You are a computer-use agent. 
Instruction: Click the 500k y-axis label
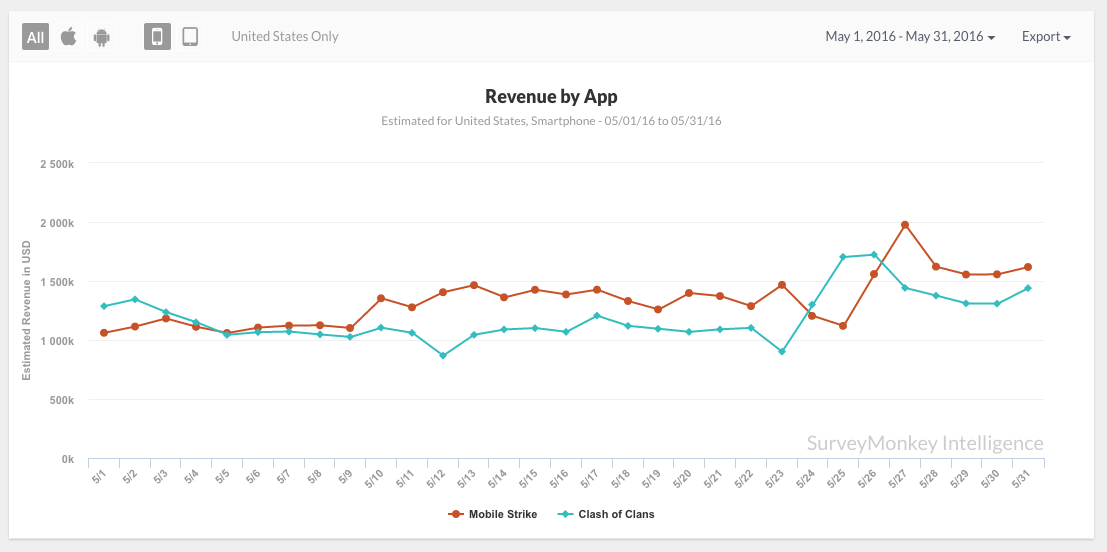click(x=61, y=400)
